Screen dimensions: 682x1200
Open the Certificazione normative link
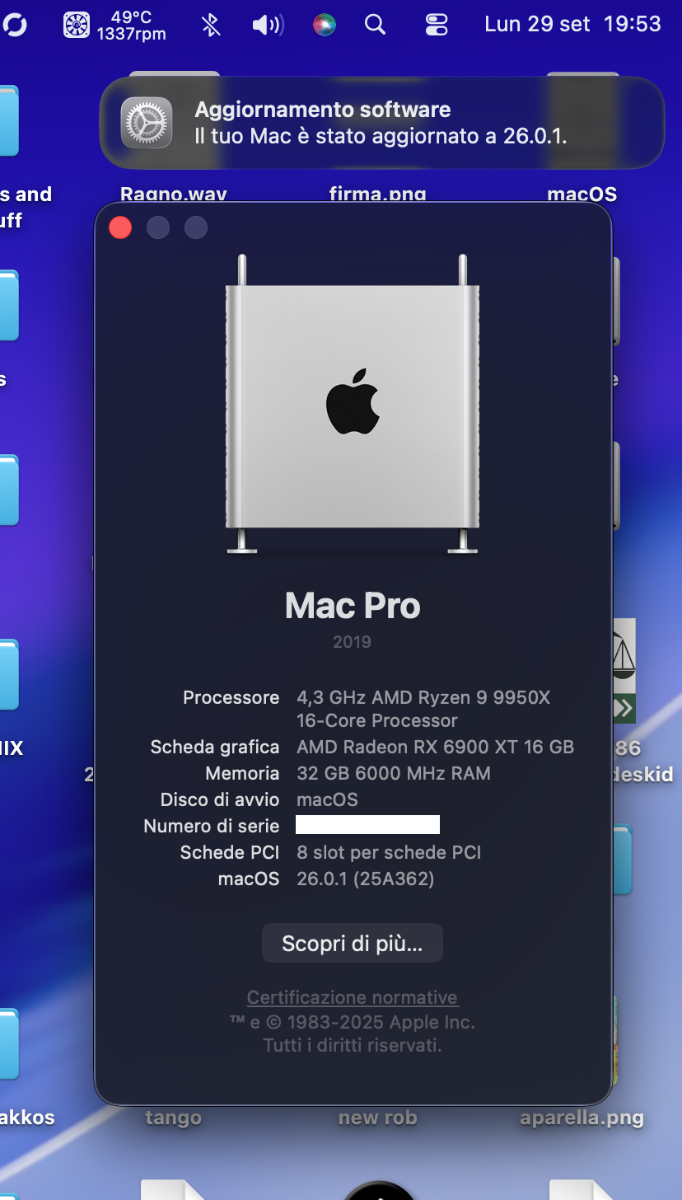pyautogui.click(x=352, y=997)
